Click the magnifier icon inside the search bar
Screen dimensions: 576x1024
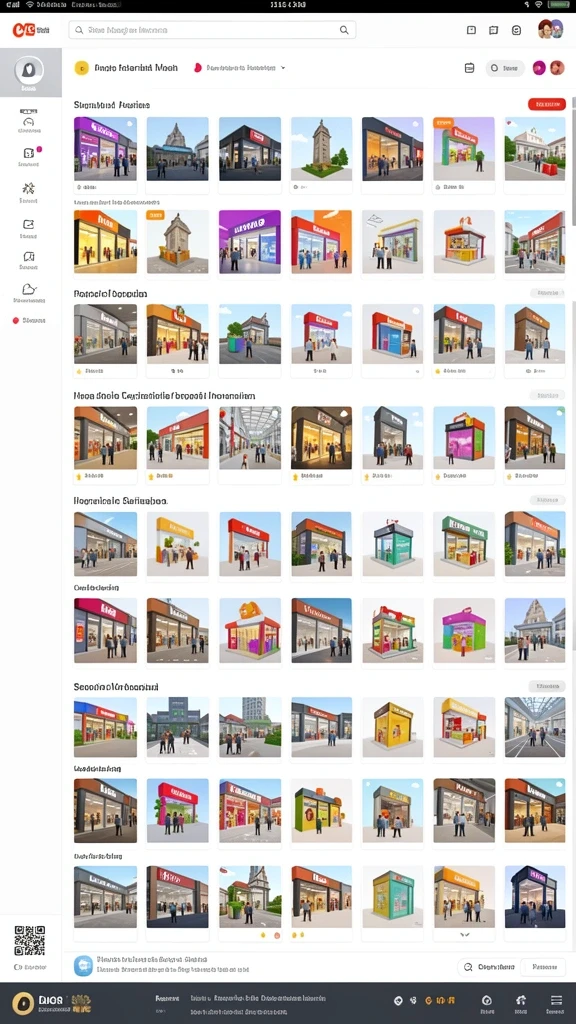[x=344, y=30]
